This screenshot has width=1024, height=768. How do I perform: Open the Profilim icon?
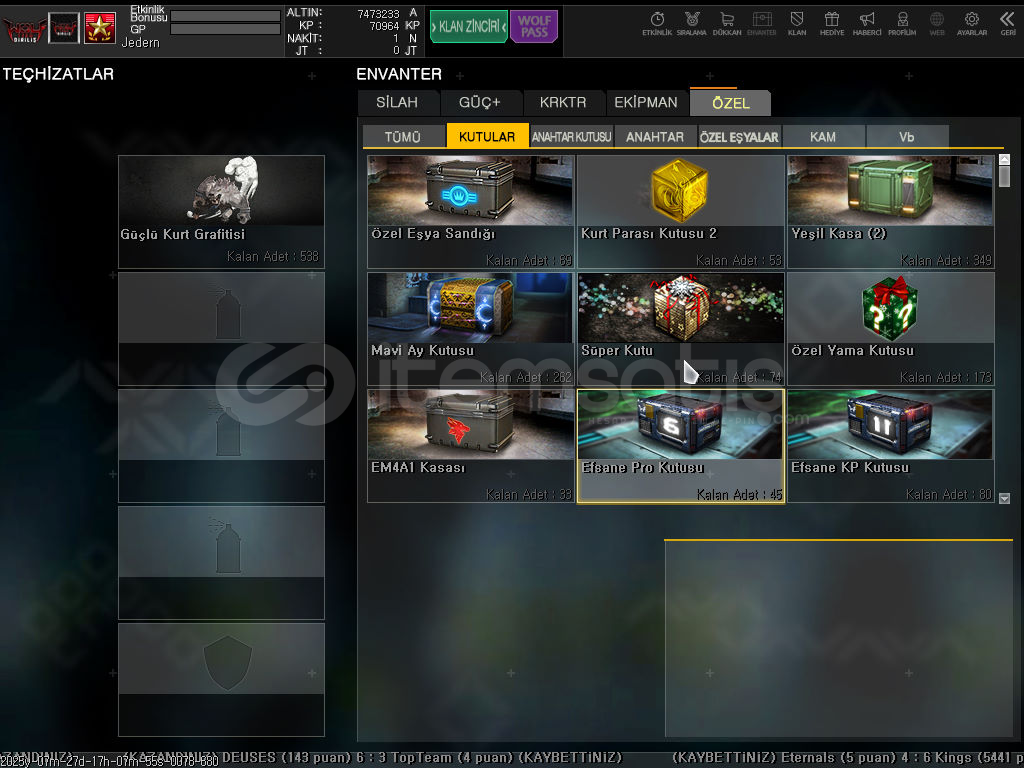902,24
